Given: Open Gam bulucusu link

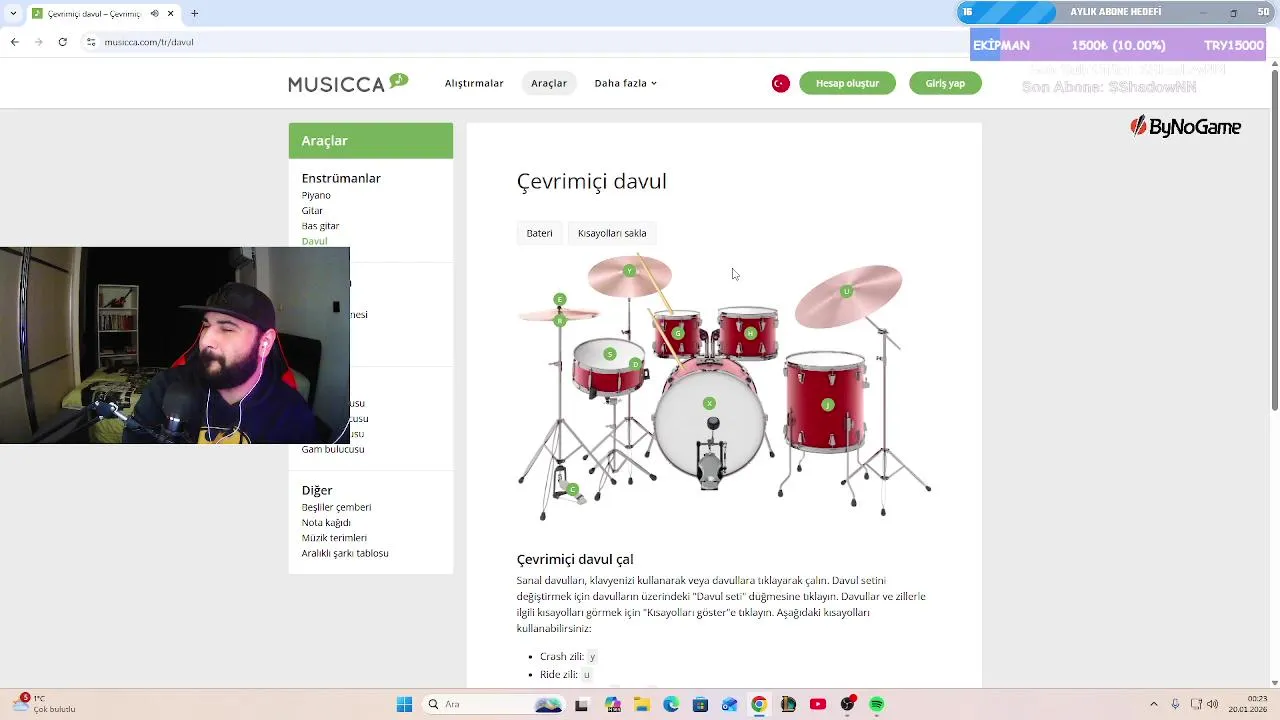Looking at the screenshot, I should 333,449.
